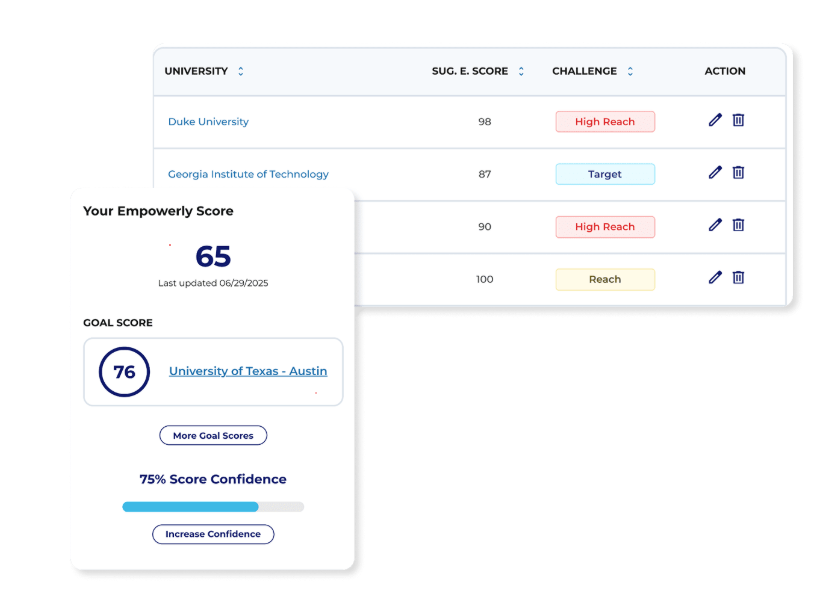
Task: Select the Target badge for Georgia Tech
Action: point(605,173)
